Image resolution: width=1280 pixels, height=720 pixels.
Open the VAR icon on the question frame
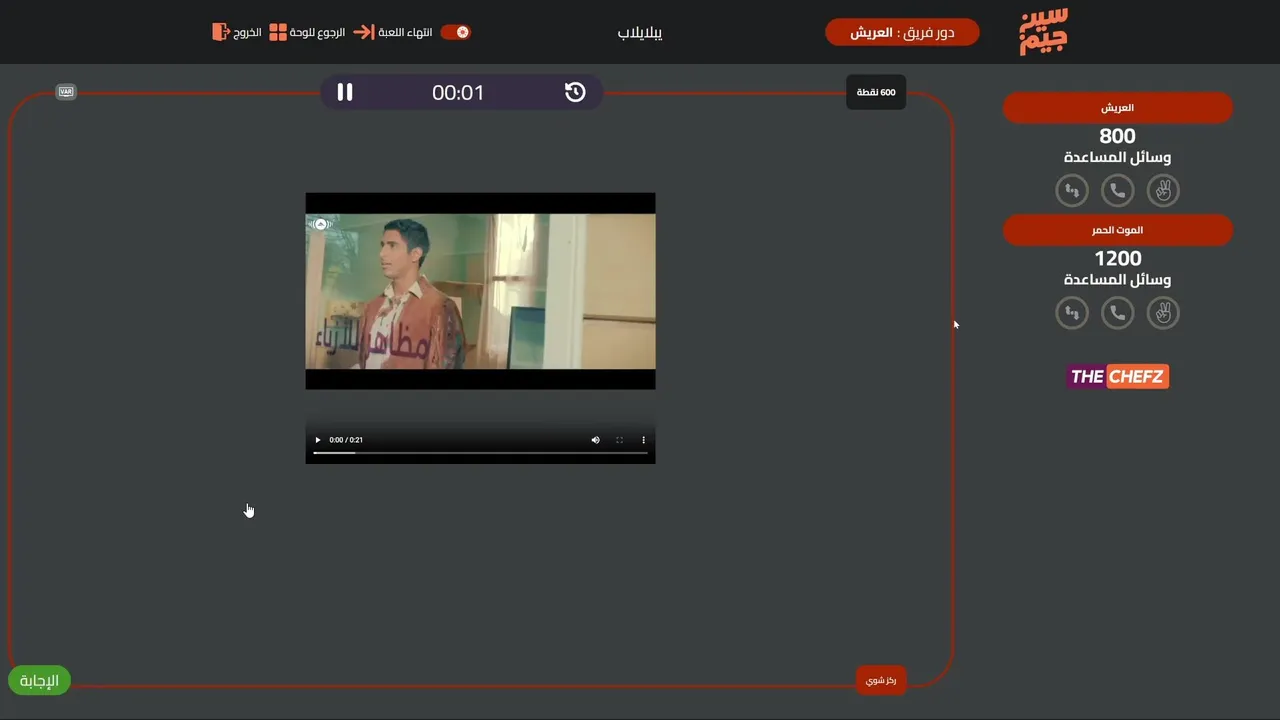tap(66, 92)
